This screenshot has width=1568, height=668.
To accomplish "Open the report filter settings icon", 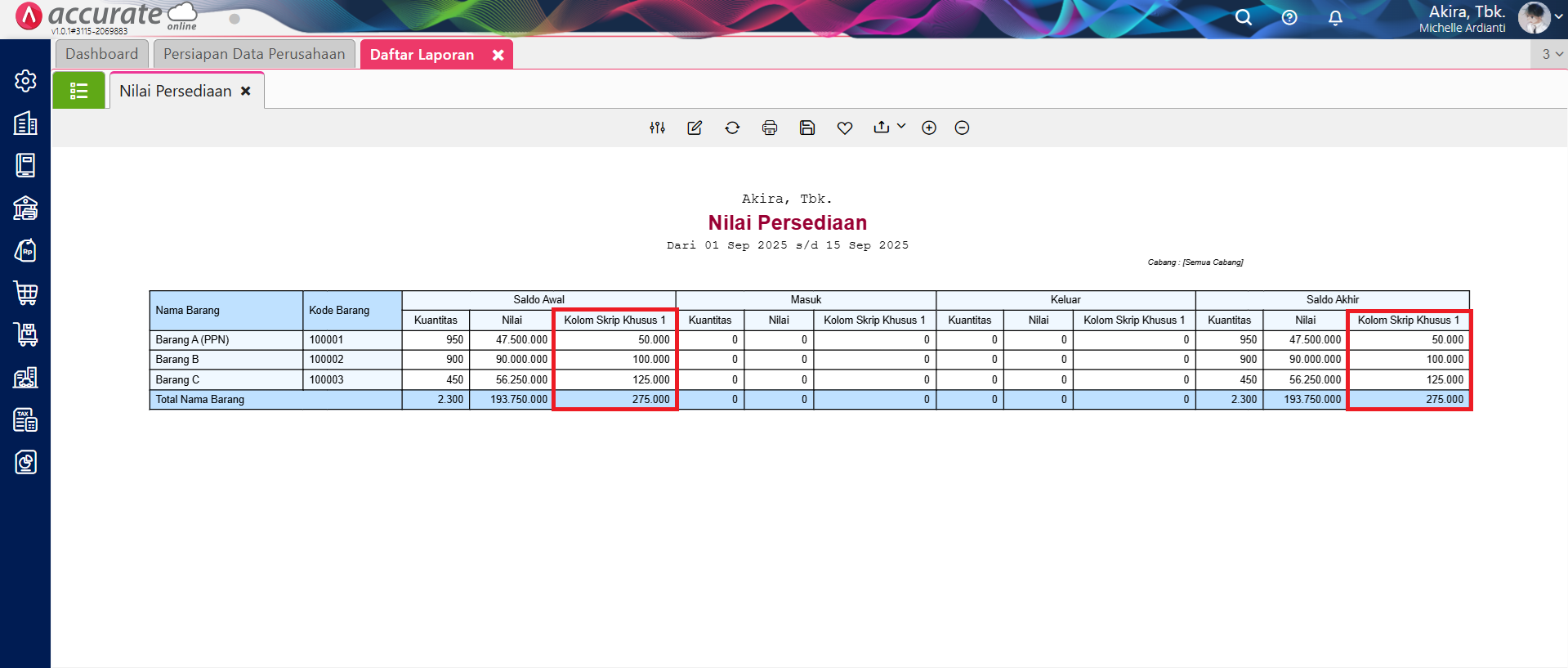I will click(657, 128).
